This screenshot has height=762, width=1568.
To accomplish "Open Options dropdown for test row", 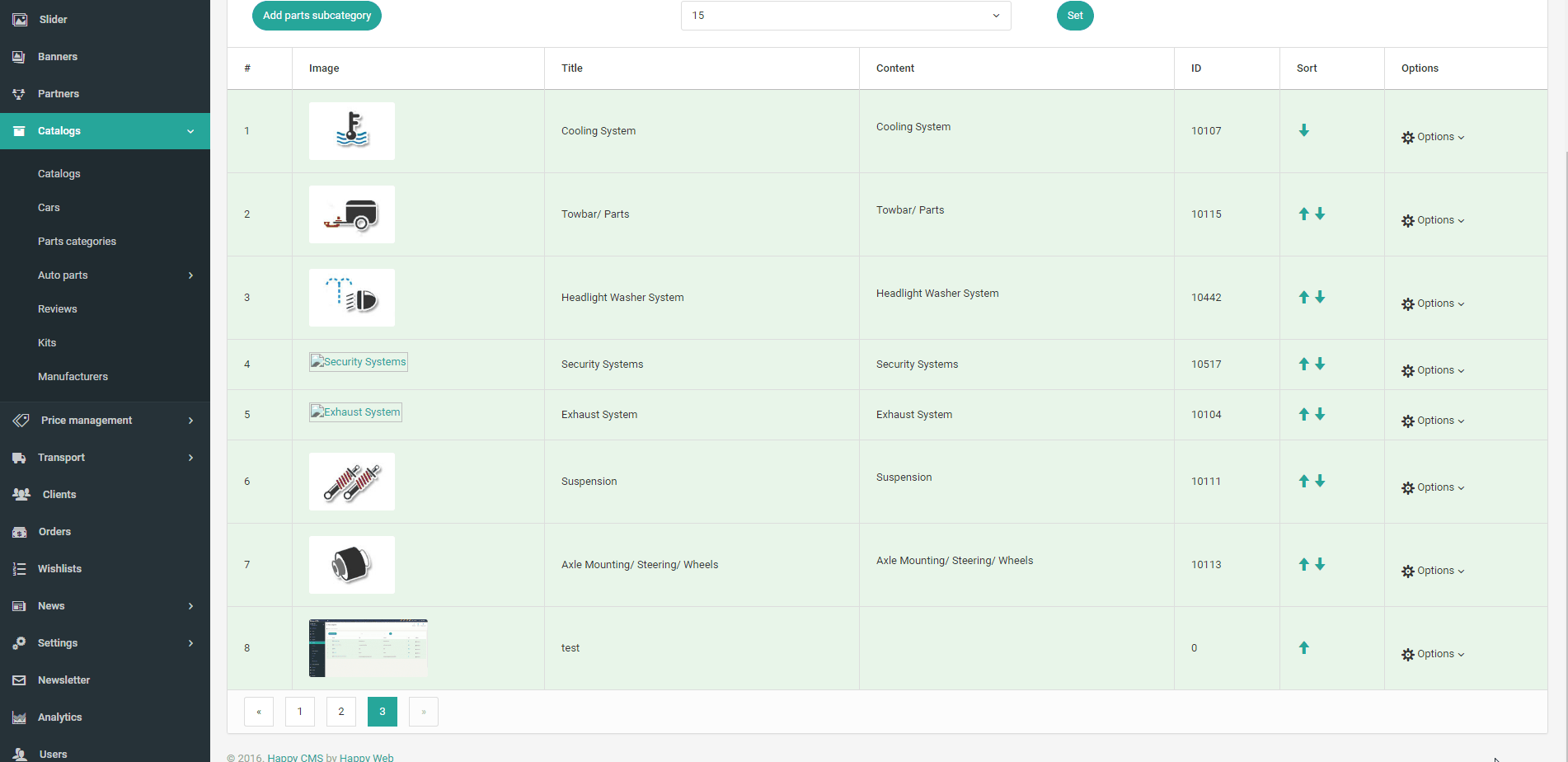I will pos(1433,654).
